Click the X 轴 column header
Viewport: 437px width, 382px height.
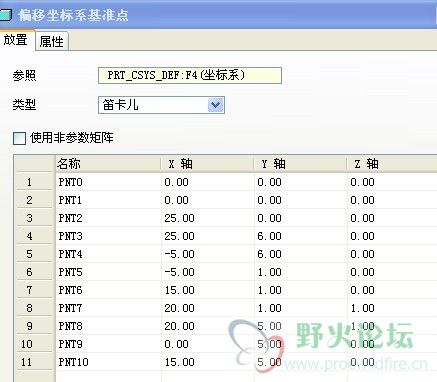pyautogui.click(x=207, y=164)
